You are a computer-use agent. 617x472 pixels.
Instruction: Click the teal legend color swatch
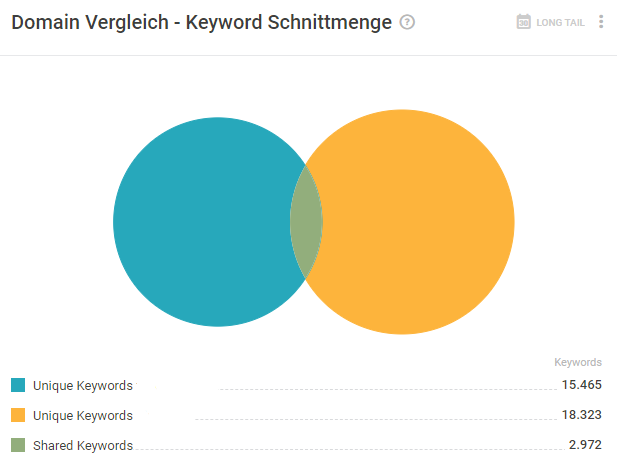[x=18, y=385]
